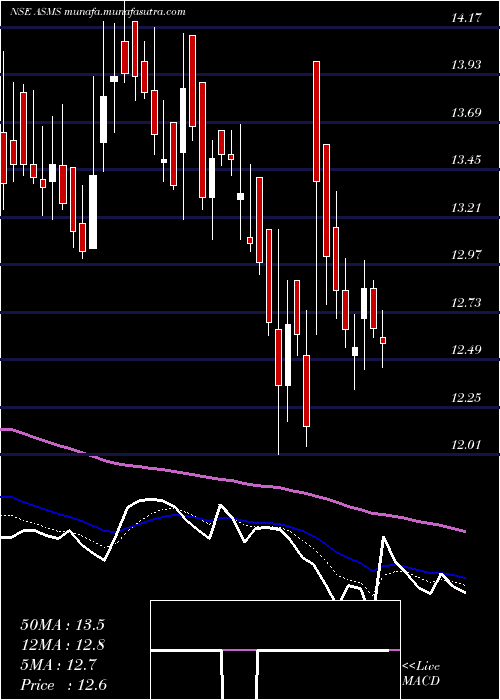Click the 13.21 price axis label
The width and height of the screenshot is (500, 700).
467,208
